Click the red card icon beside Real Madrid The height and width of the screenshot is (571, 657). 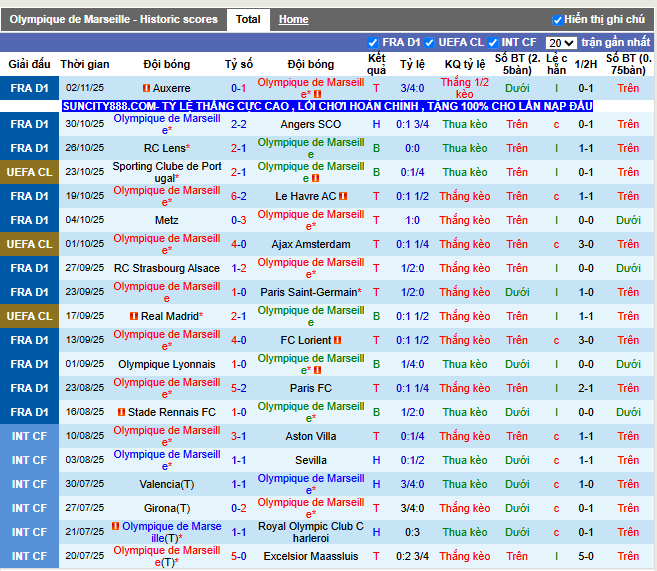tap(134, 316)
